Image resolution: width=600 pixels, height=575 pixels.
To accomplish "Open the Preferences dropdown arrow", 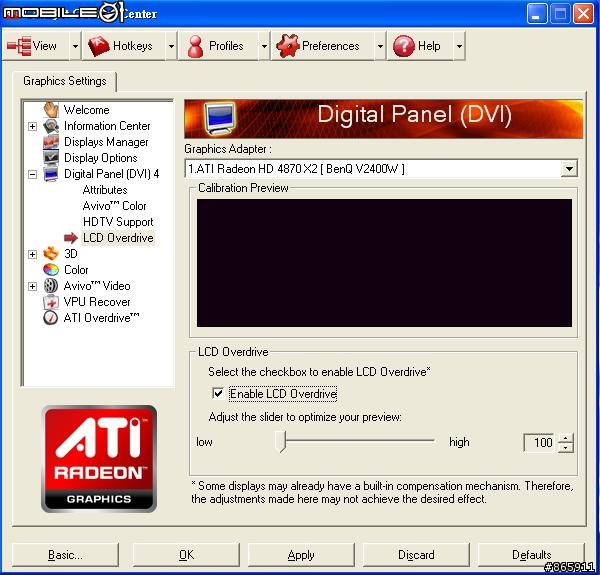I will tap(380, 46).
